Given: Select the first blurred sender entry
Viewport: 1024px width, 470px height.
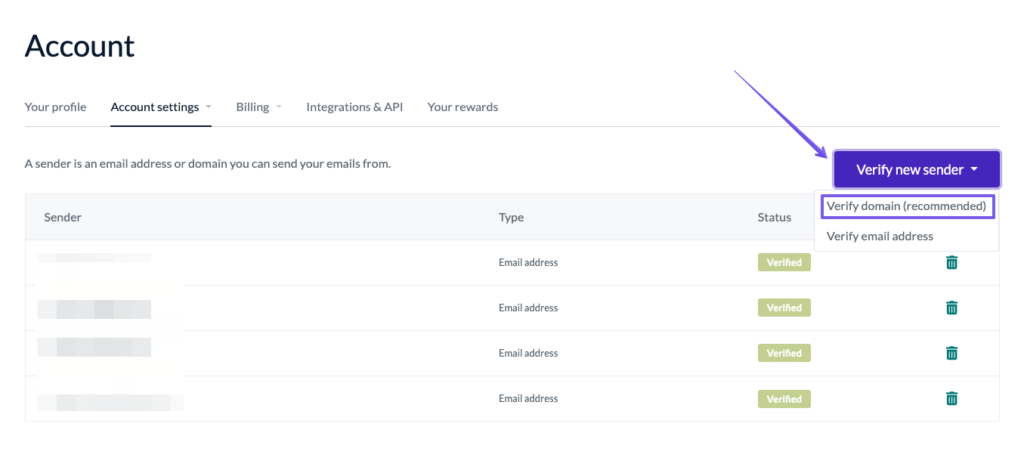Looking at the screenshot, I should tap(95, 262).
